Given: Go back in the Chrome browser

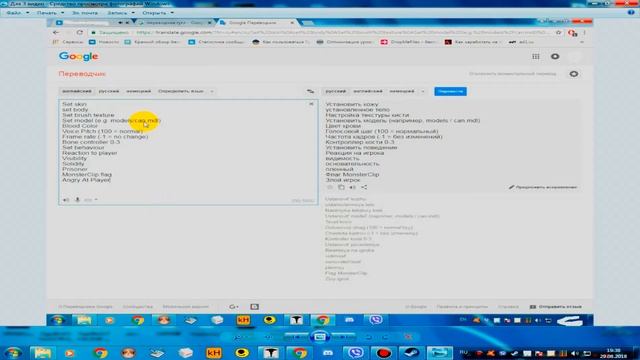Looking at the screenshot, I should click(x=56, y=33).
